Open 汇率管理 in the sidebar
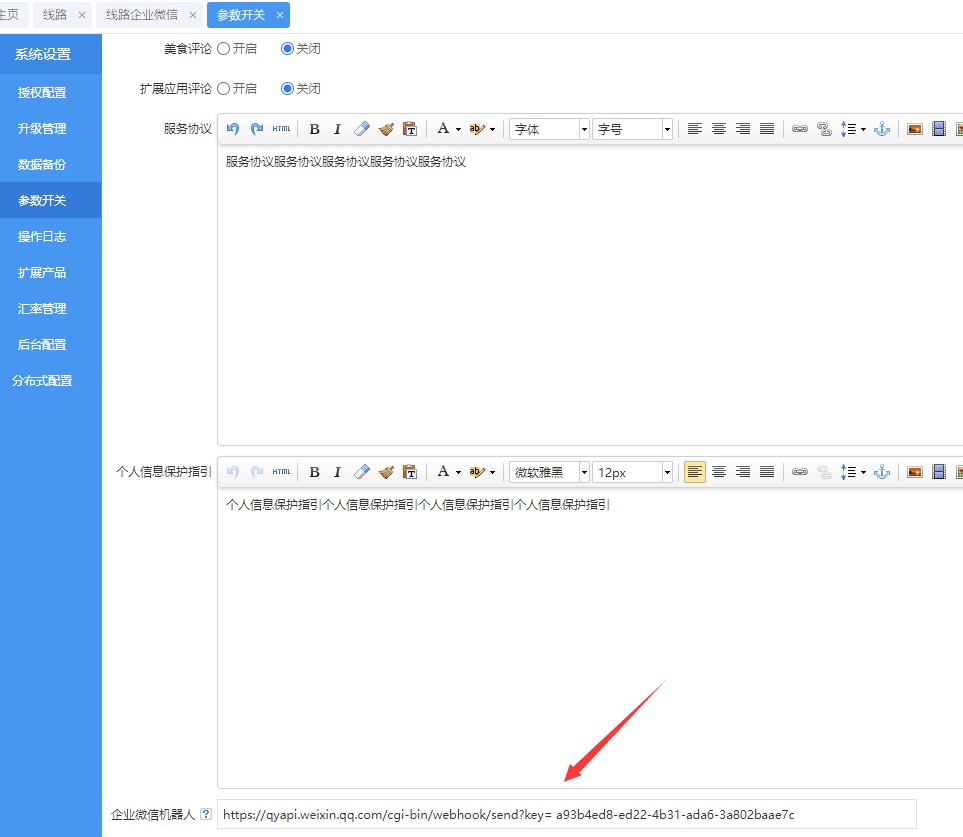Viewport: 963px width, 837px height. 42,309
